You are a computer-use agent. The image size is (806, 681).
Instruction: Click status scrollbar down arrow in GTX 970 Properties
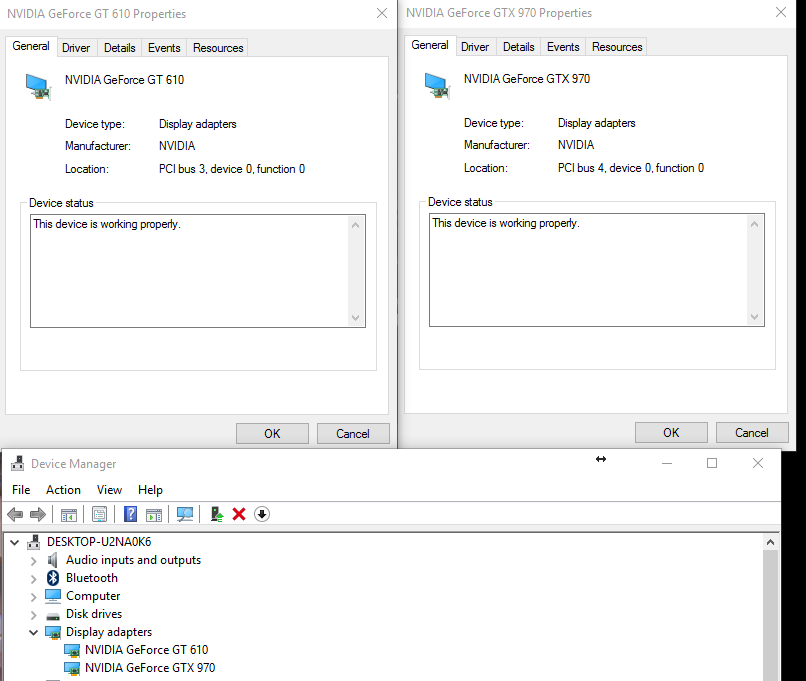click(x=754, y=317)
